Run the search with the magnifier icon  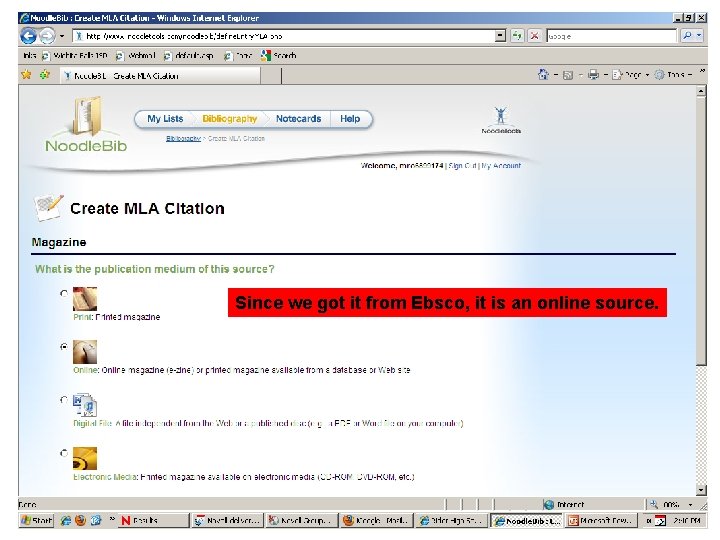tap(687, 36)
